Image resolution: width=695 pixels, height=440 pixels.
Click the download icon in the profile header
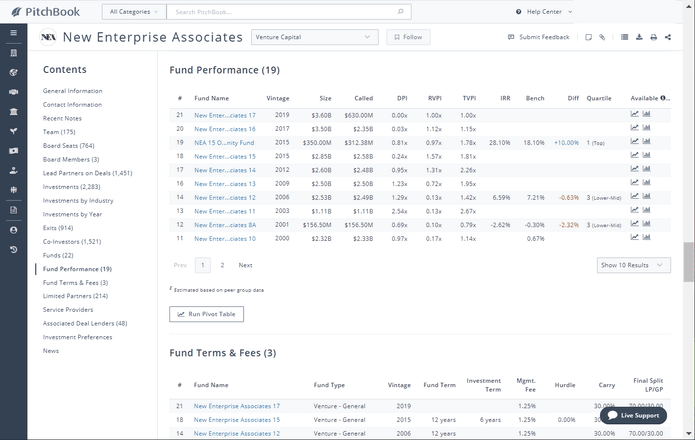pyautogui.click(x=640, y=37)
